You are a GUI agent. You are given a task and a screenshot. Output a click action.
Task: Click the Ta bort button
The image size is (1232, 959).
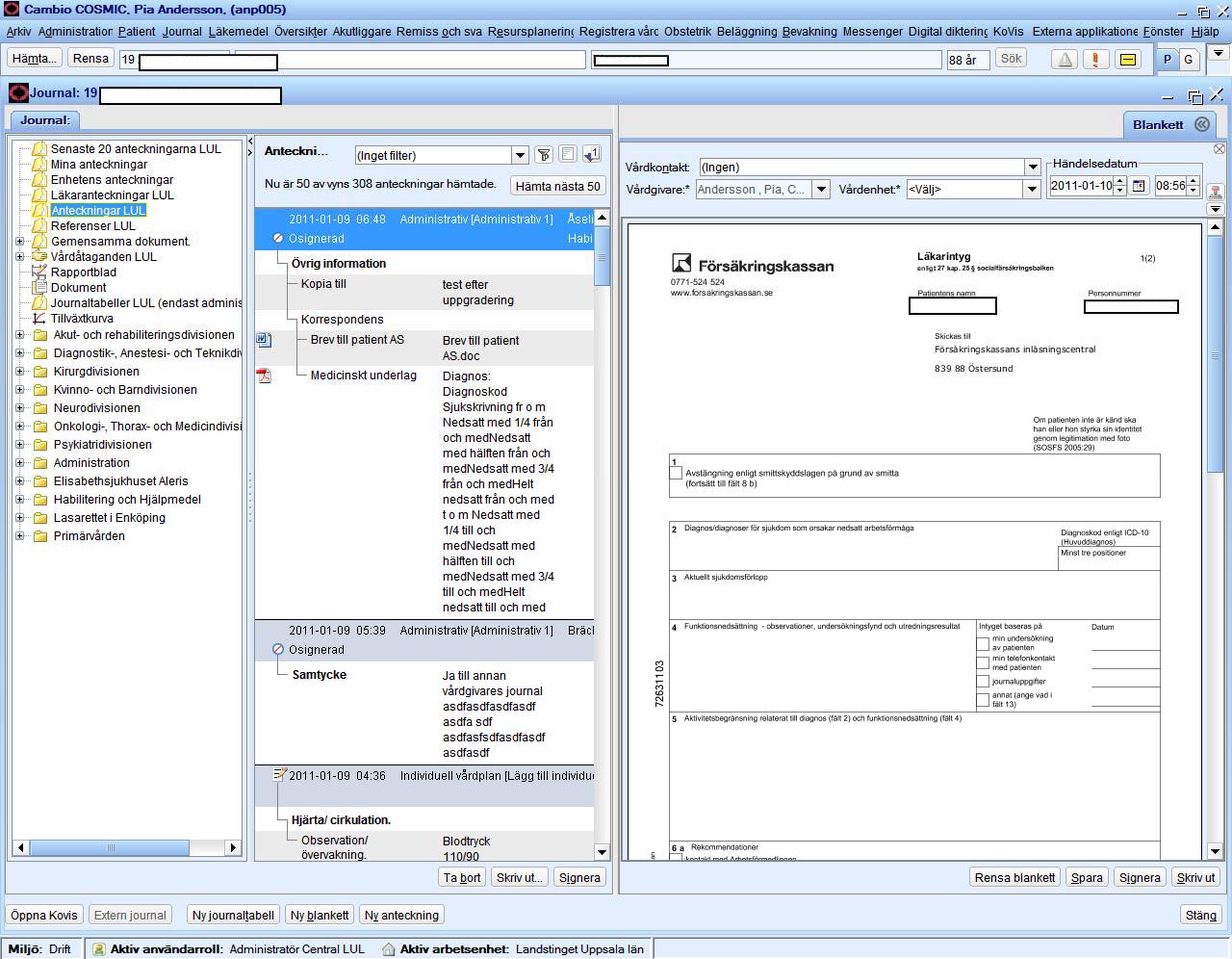462,877
